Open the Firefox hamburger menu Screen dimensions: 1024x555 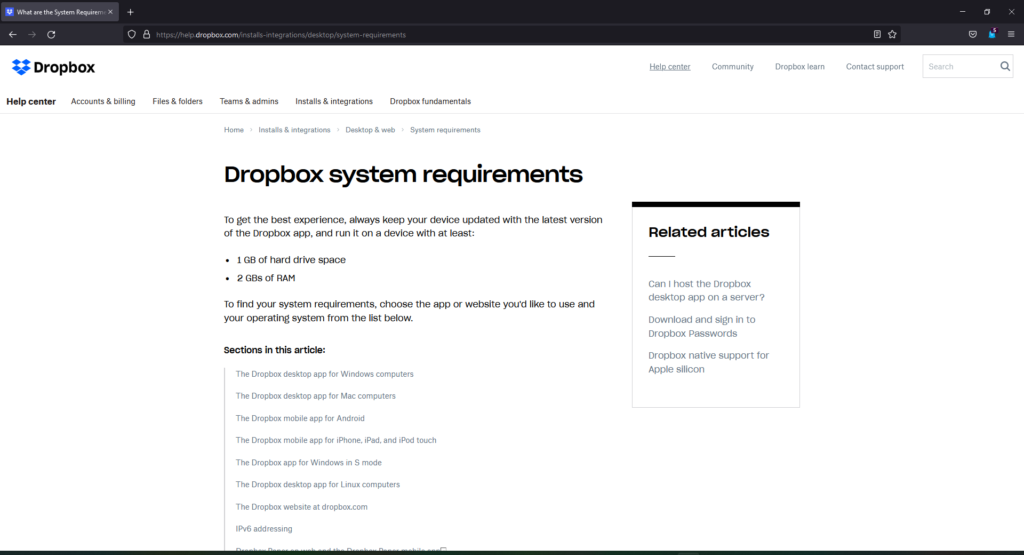[x=1011, y=35]
